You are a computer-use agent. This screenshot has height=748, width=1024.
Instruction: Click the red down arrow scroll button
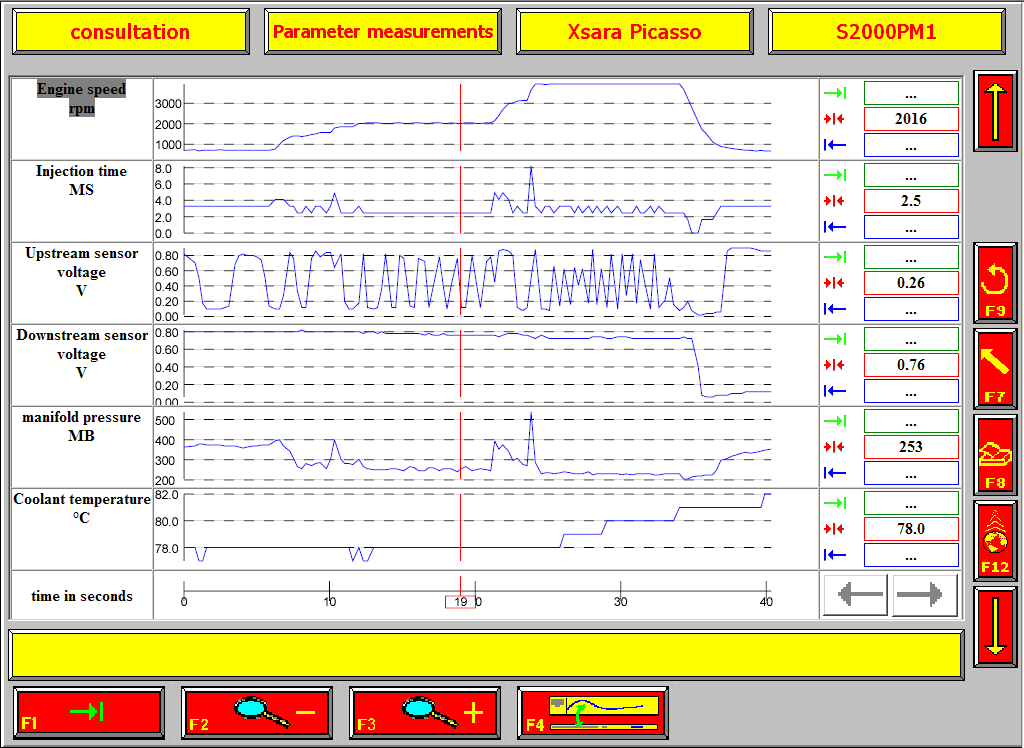pyautogui.click(x=995, y=626)
